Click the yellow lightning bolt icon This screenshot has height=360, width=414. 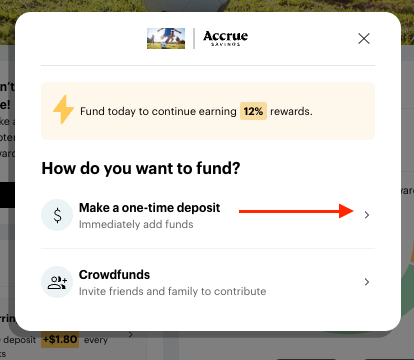click(63, 110)
